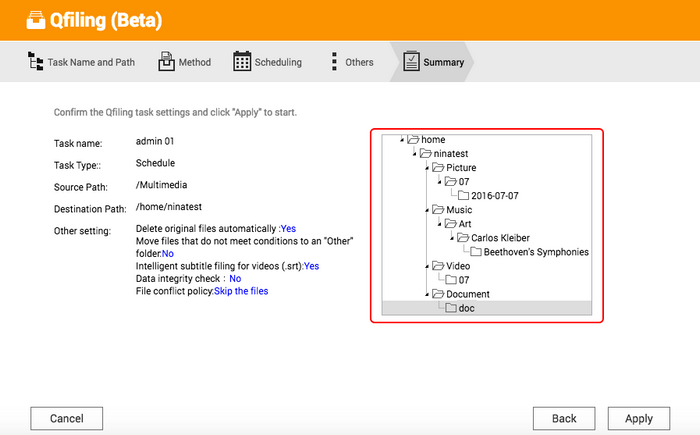Click the 'Art' tree label
The height and width of the screenshot is (435, 700).
pos(465,224)
